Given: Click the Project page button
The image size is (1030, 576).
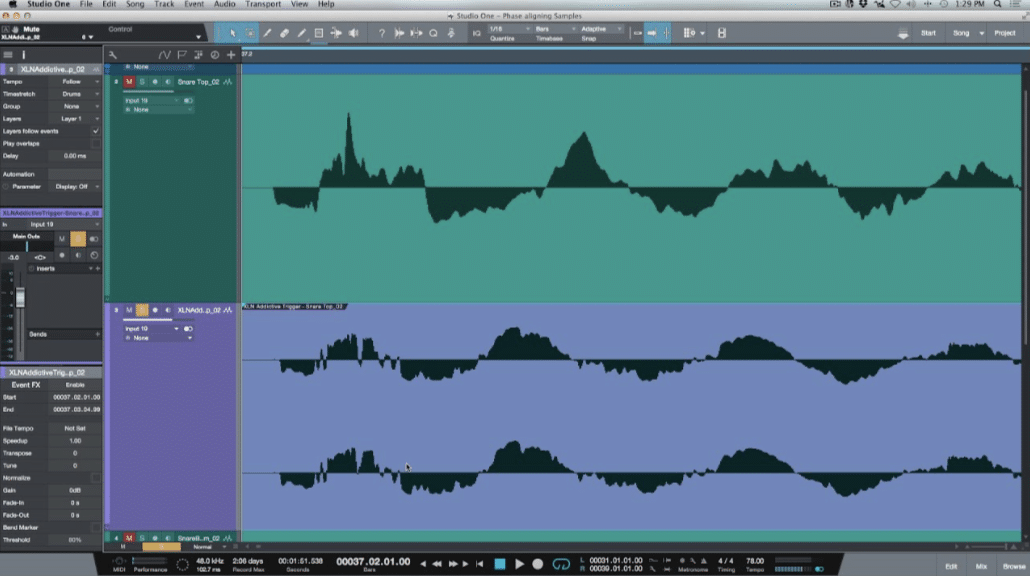Looking at the screenshot, I should tap(1004, 33).
